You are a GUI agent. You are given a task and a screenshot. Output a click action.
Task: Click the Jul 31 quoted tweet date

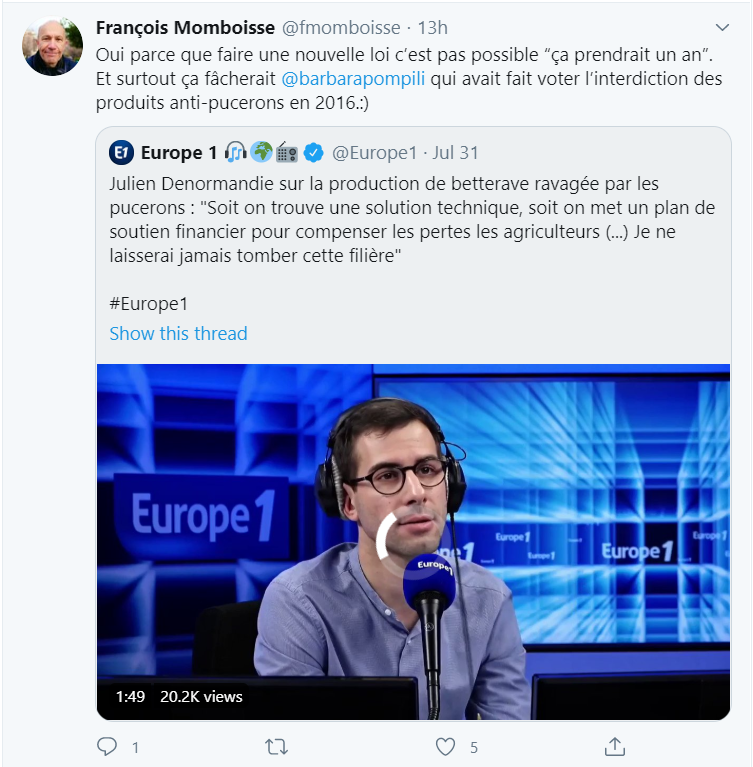pyautogui.click(x=455, y=153)
